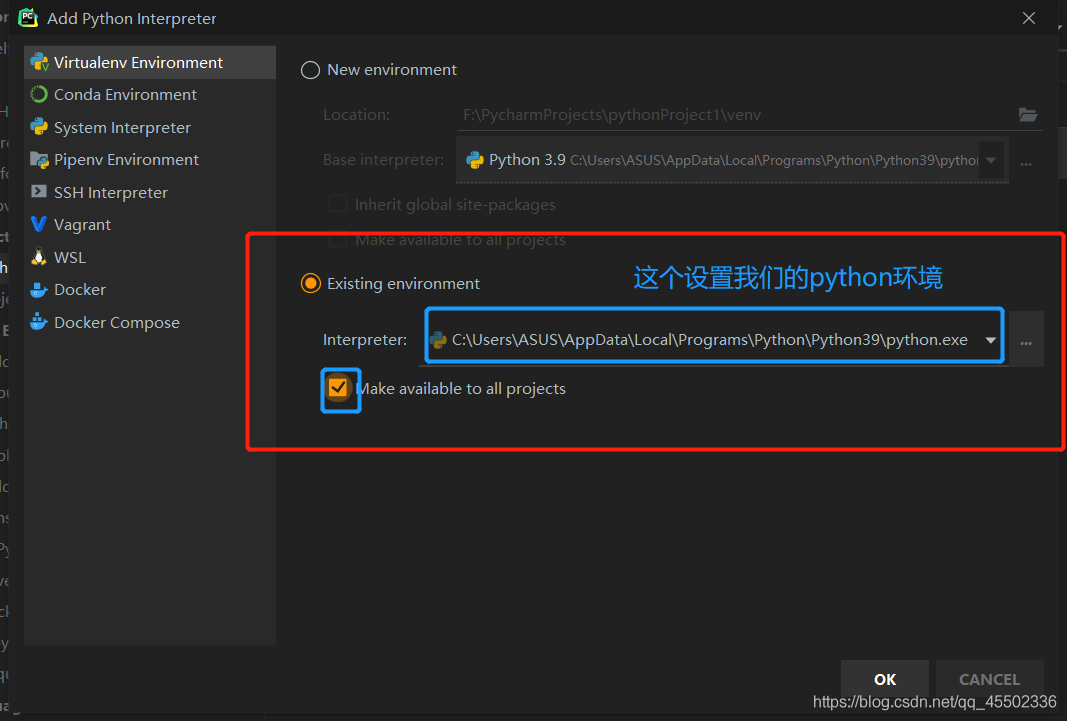Open the python.exe interpreter combo box
The height and width of the screenshot is (721, 1067).
[715, 339]
